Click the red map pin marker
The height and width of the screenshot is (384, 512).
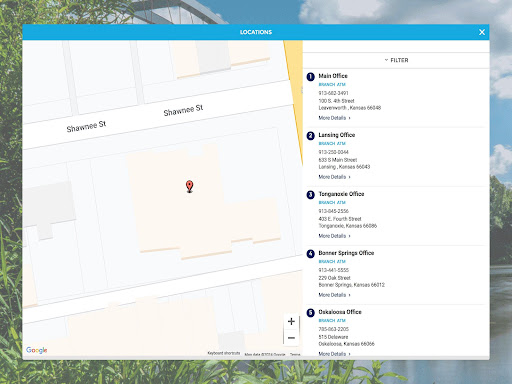click(x=189, y=186)
